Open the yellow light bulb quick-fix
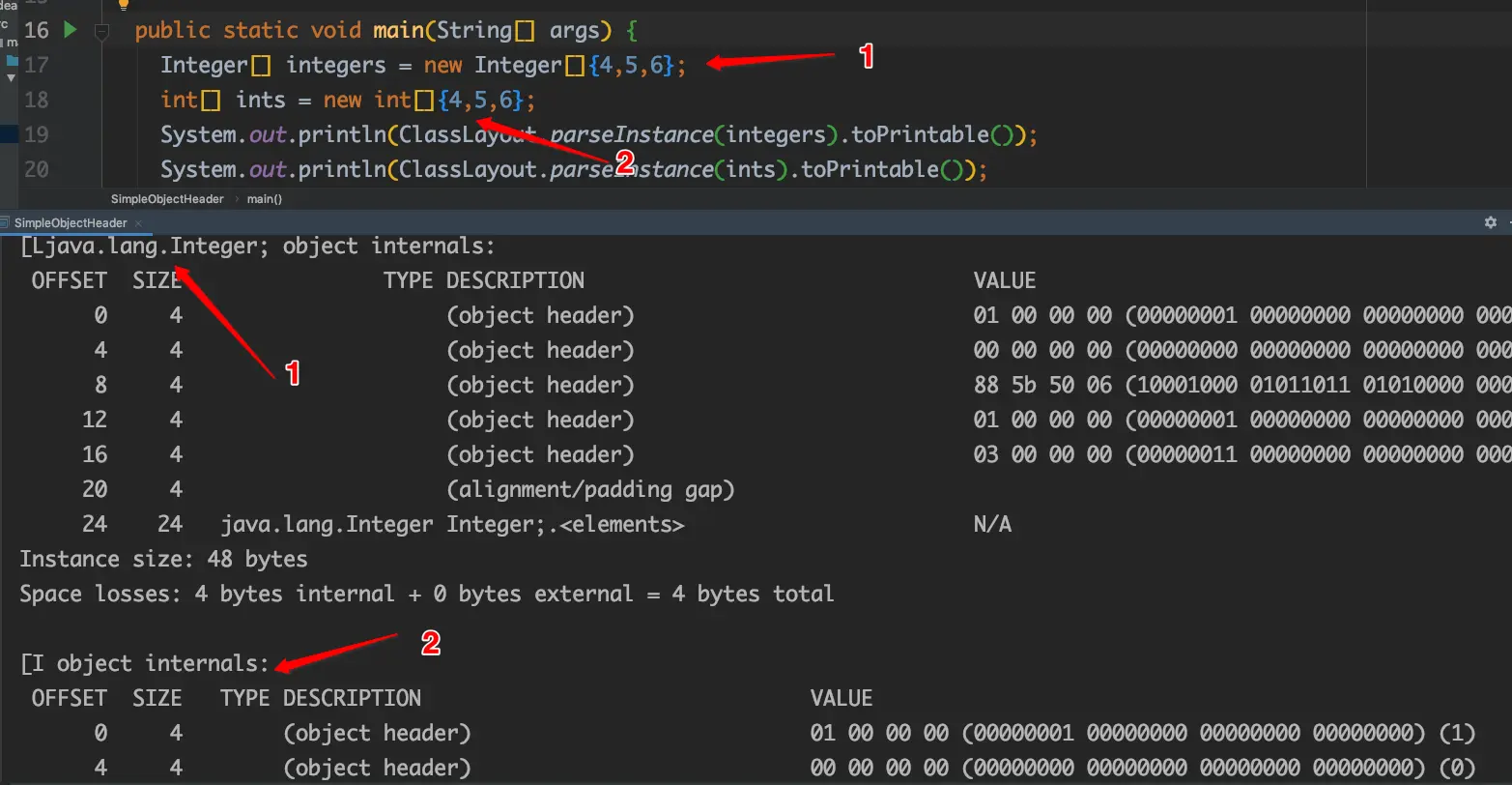 coord(123,4)
